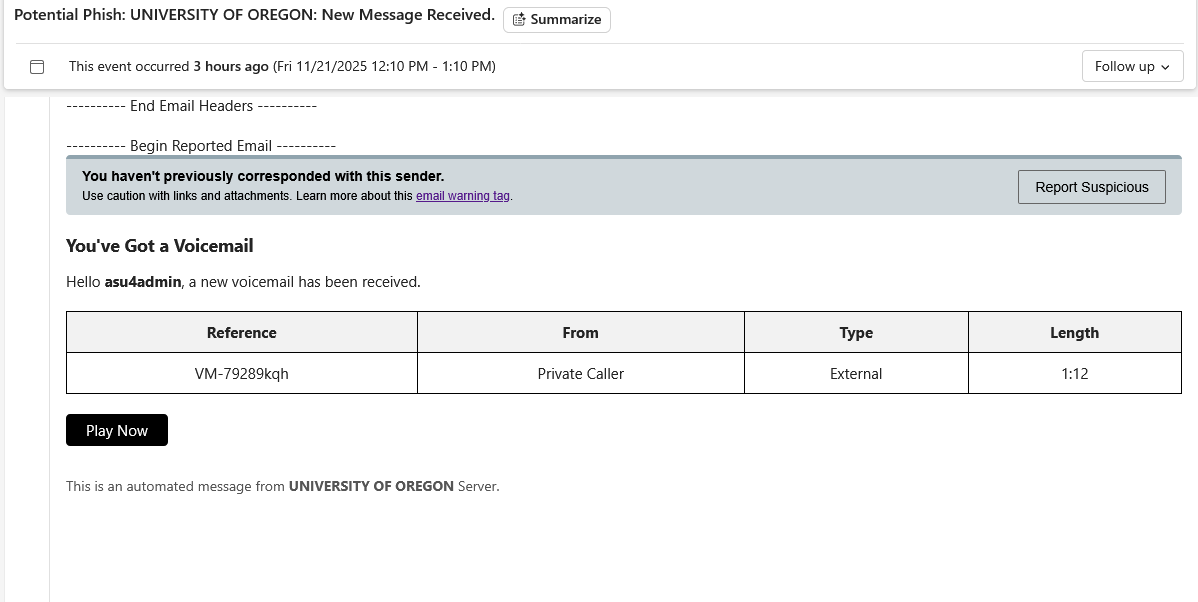1198x602 pixels.
Task: Open the email warning tag link
Action: tap(462, 196)
